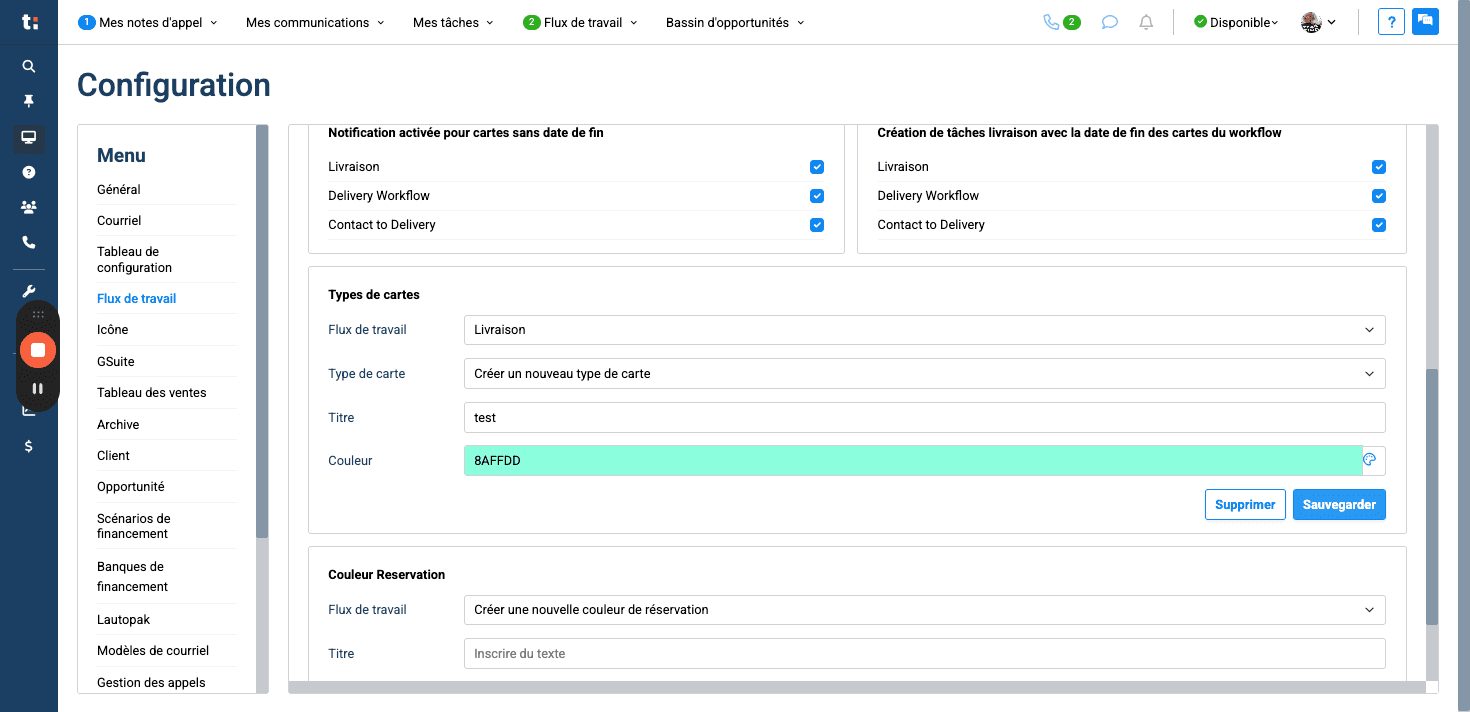
Task: Open GSuite menu item
Action: 116,361
